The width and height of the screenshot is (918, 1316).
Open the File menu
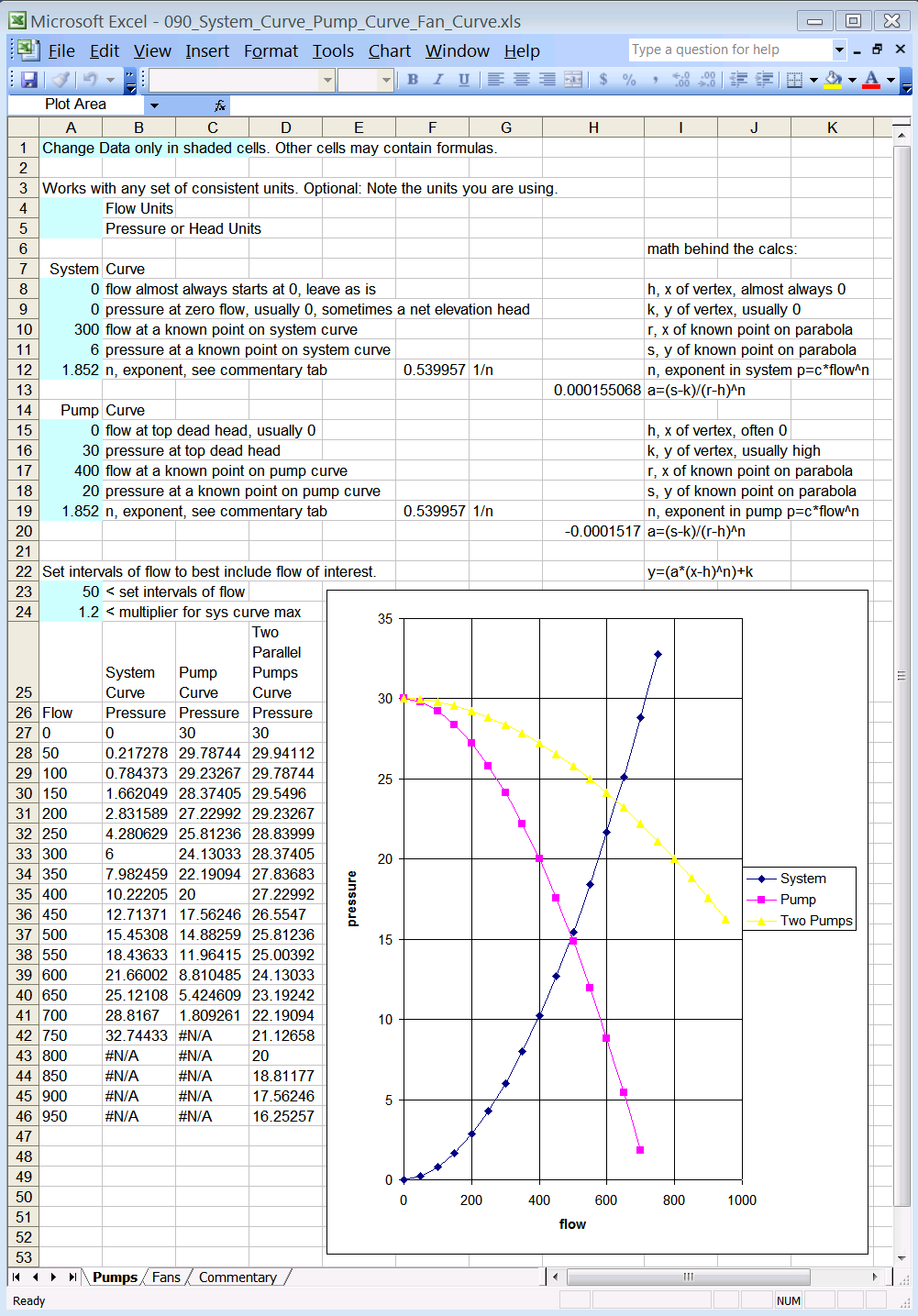pyautogui.click(x=61, y=50)
